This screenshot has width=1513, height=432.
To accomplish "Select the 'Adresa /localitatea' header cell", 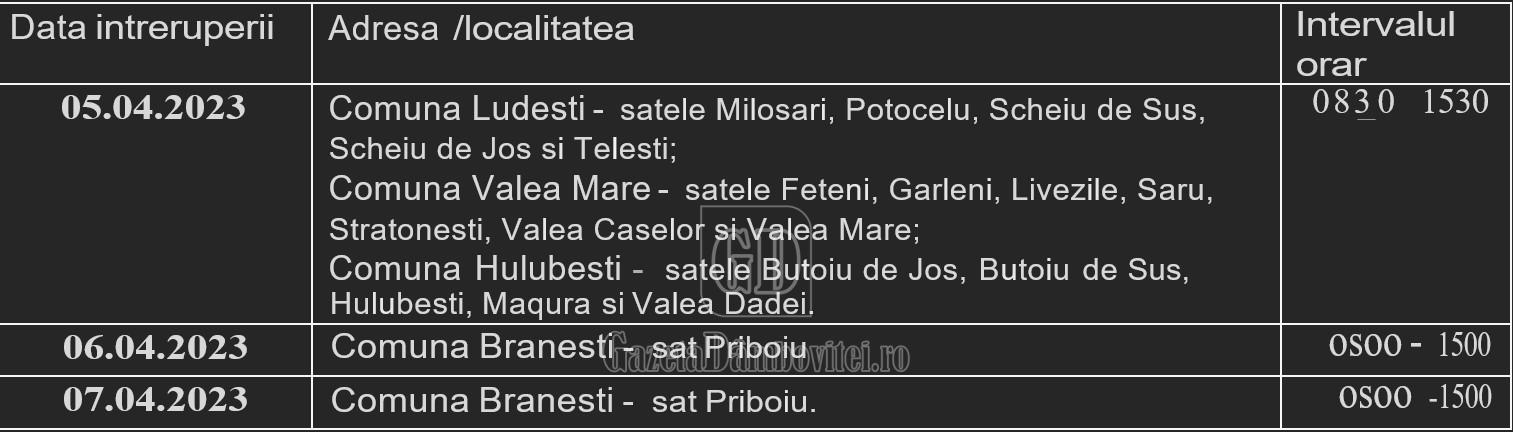I will (481, 28).
